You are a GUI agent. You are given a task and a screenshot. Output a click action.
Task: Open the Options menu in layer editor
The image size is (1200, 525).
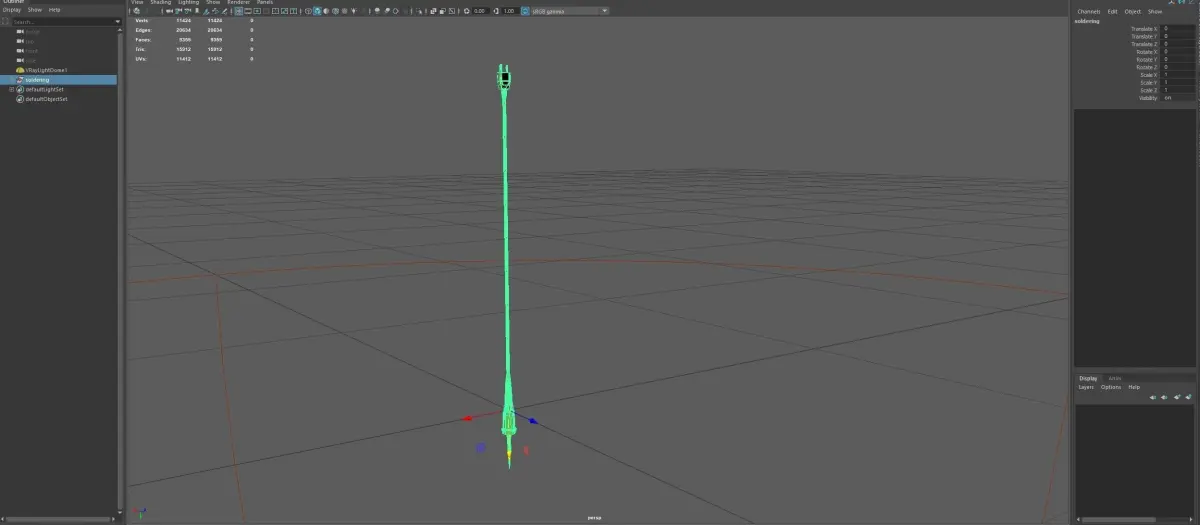tap(1111, 387)
